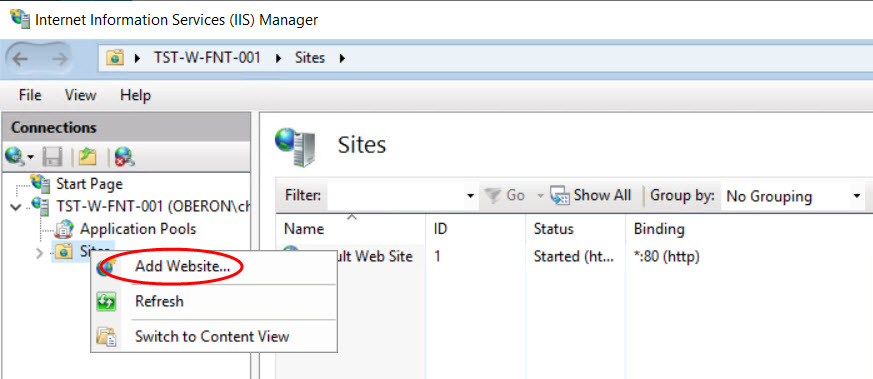The height and width of the screenshot is (379, 873).
Task: Click the Create New Connection globe icon
Action: 13,158
